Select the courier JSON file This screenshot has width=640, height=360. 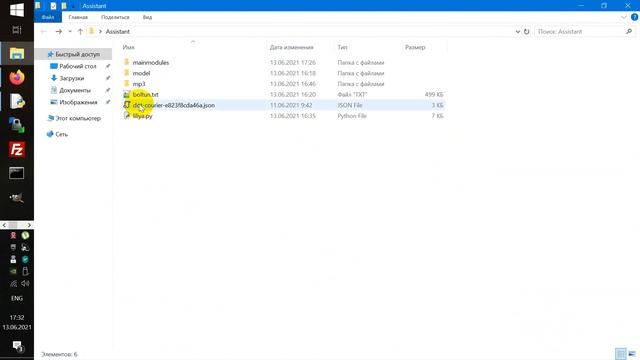(173, 105)
